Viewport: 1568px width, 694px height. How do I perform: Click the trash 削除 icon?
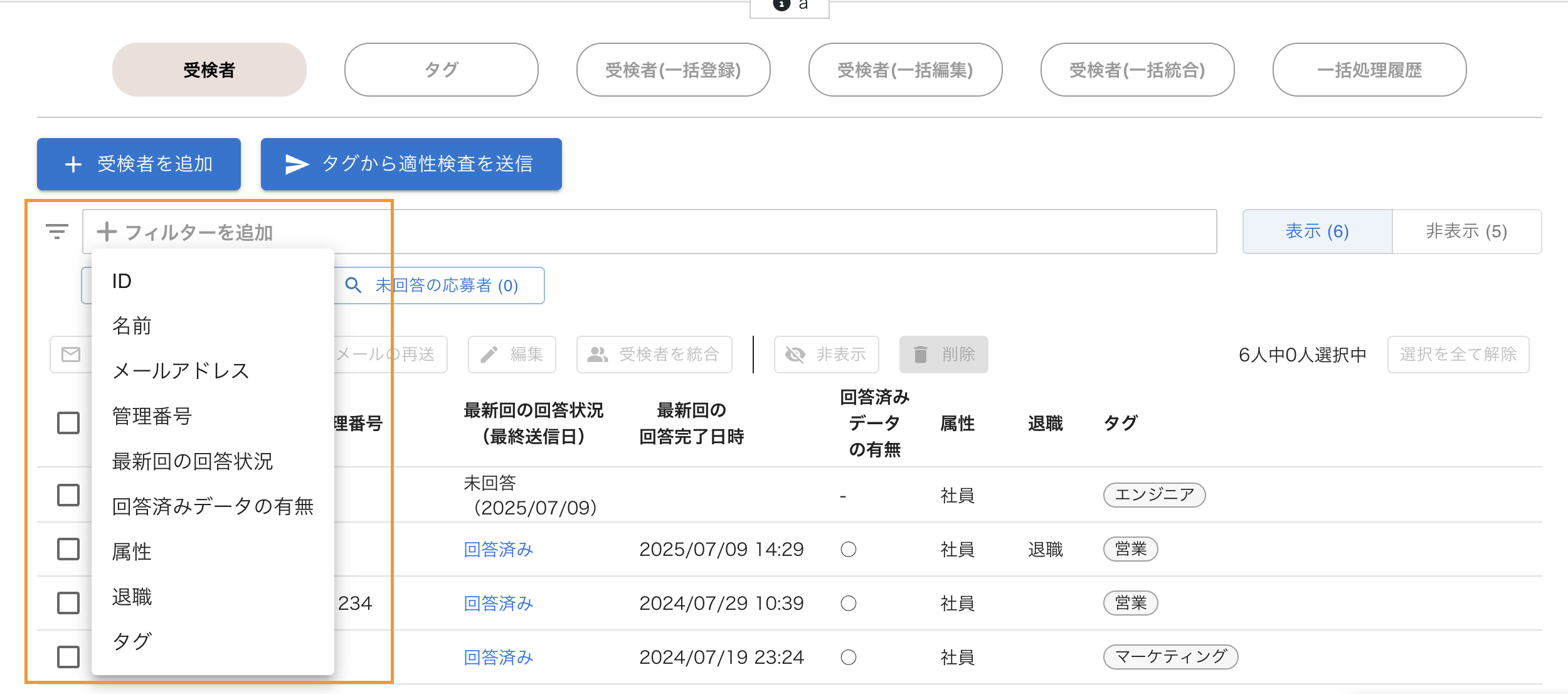(920, 355)
